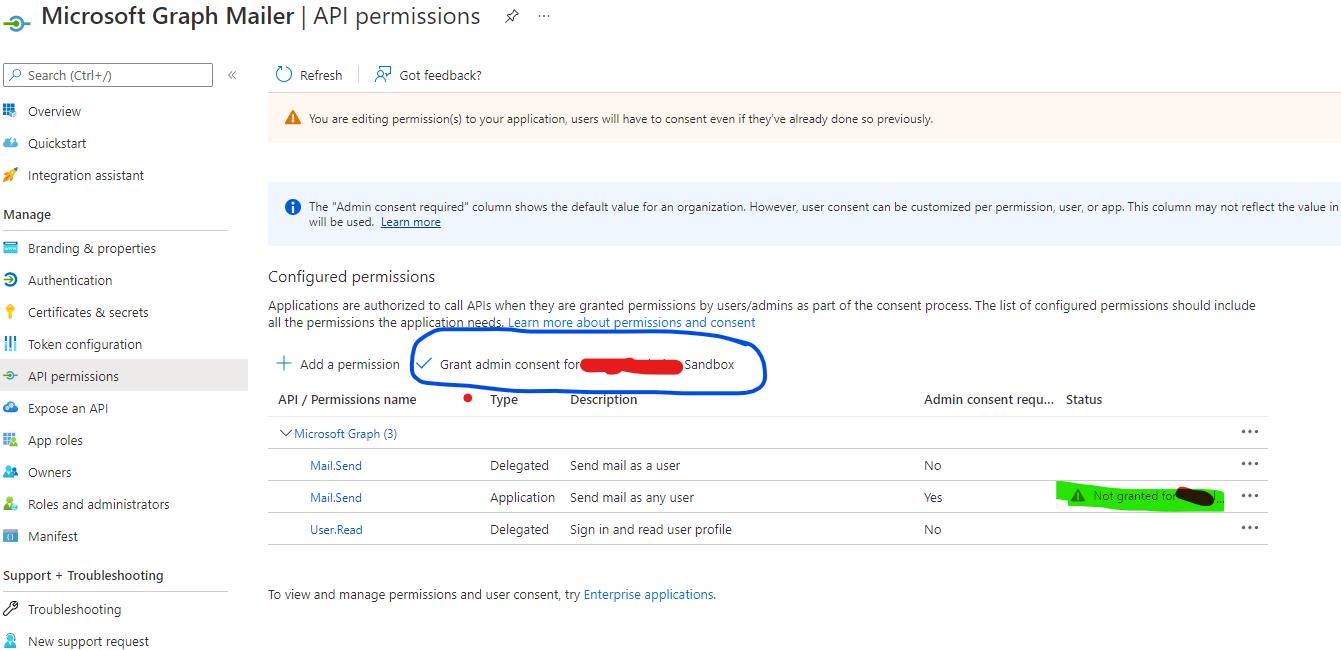Screen dimensions: 1341x650
Task: Click the App roles grid icon
Action: coord(10,440)
